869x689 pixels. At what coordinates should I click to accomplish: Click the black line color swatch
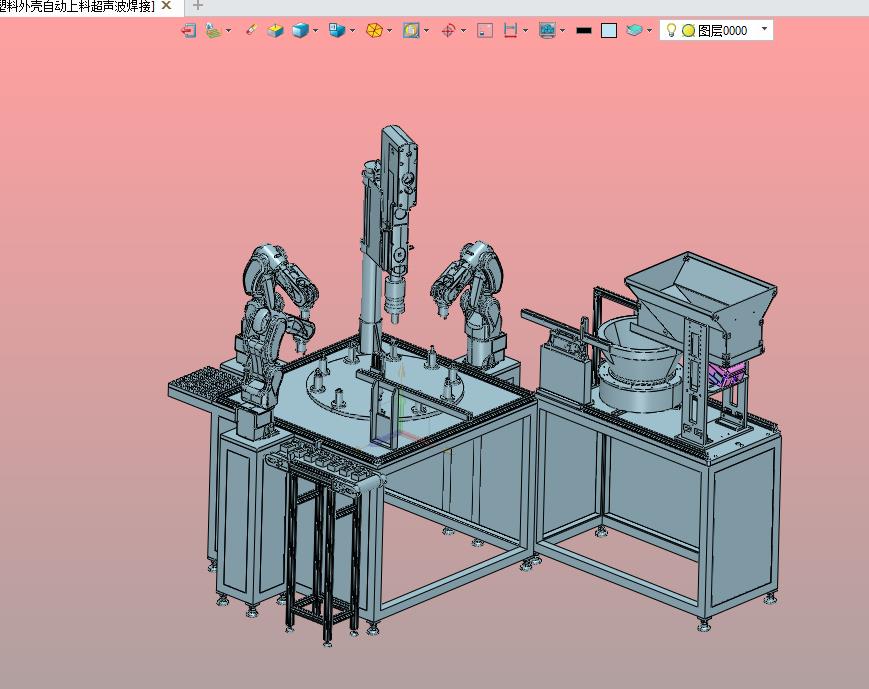coord(584,30)
